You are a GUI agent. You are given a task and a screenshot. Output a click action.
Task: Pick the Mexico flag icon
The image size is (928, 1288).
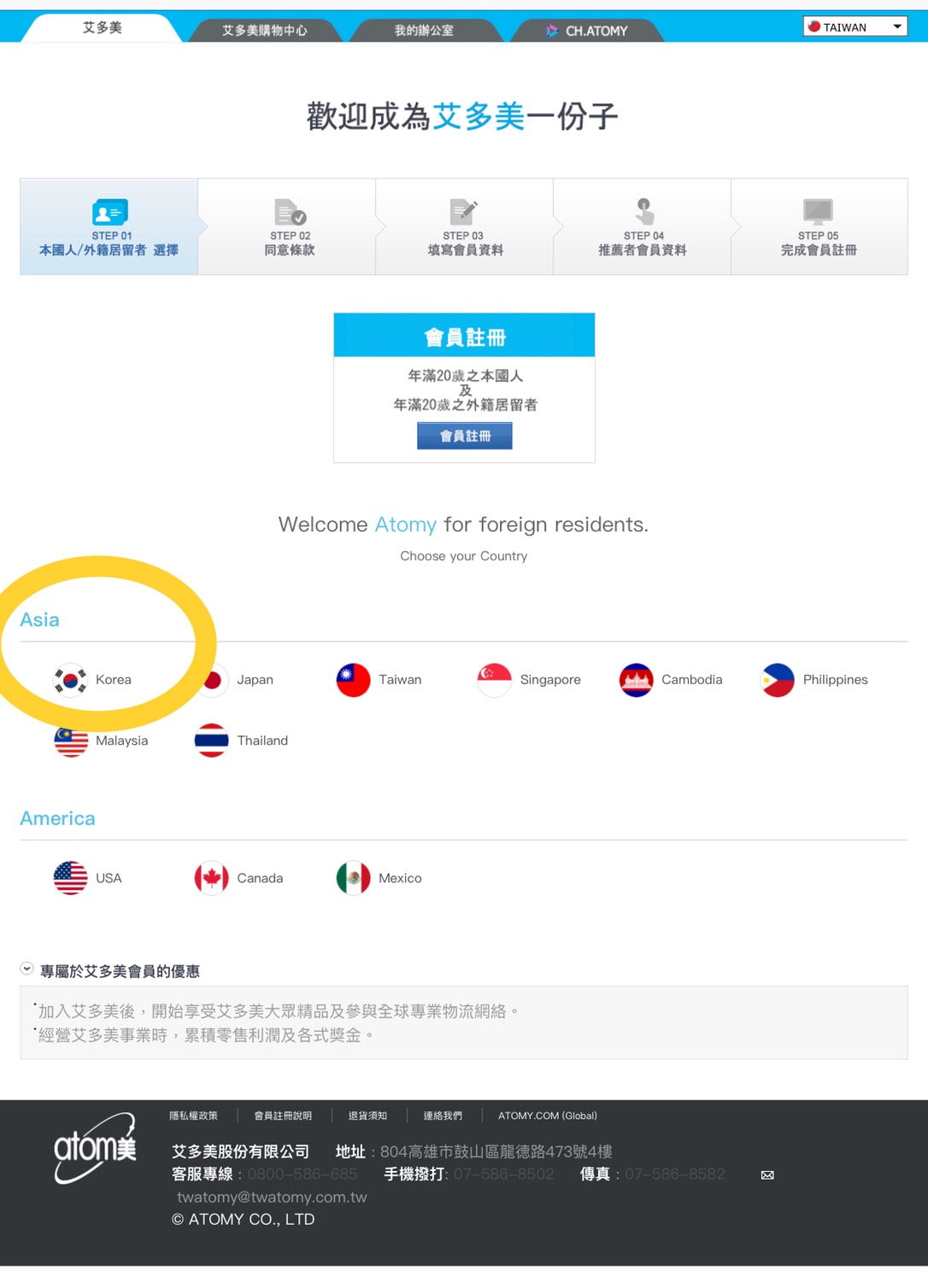pos(353,878)
